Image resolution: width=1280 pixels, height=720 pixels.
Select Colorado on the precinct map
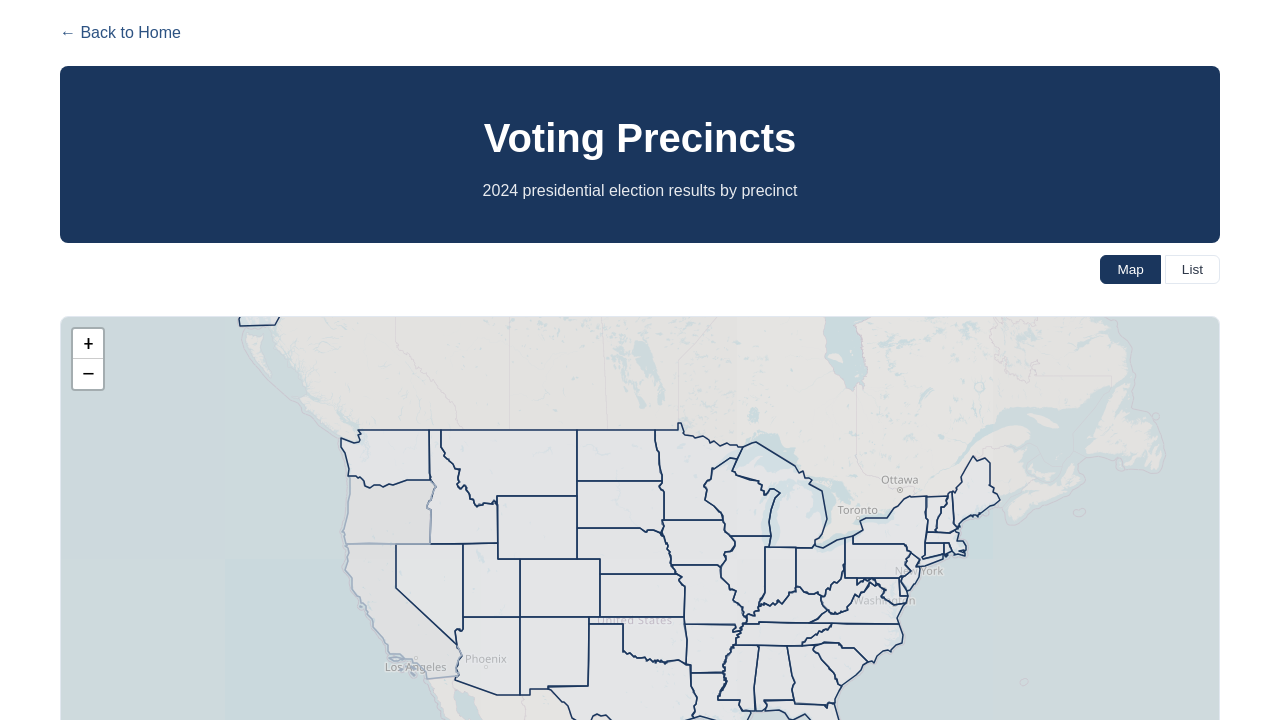click(560, 588)
